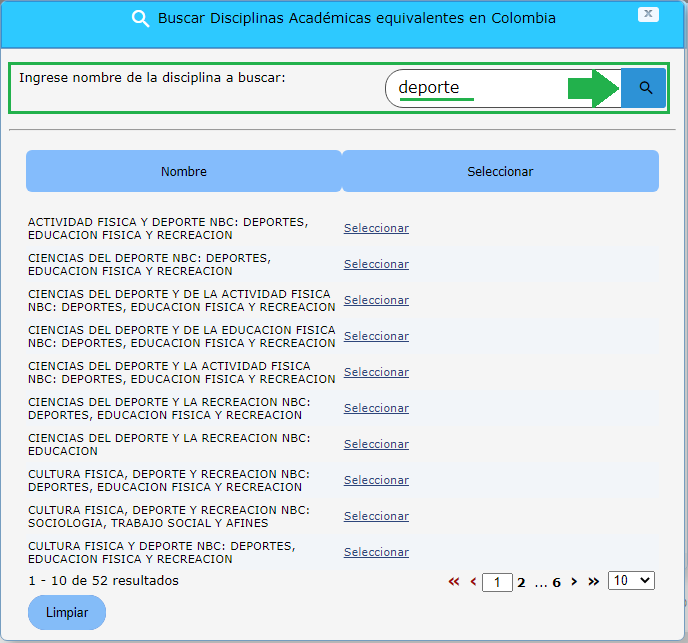Go to page 6 of results
The image size is (688, 643).
[x=556, y=582]
